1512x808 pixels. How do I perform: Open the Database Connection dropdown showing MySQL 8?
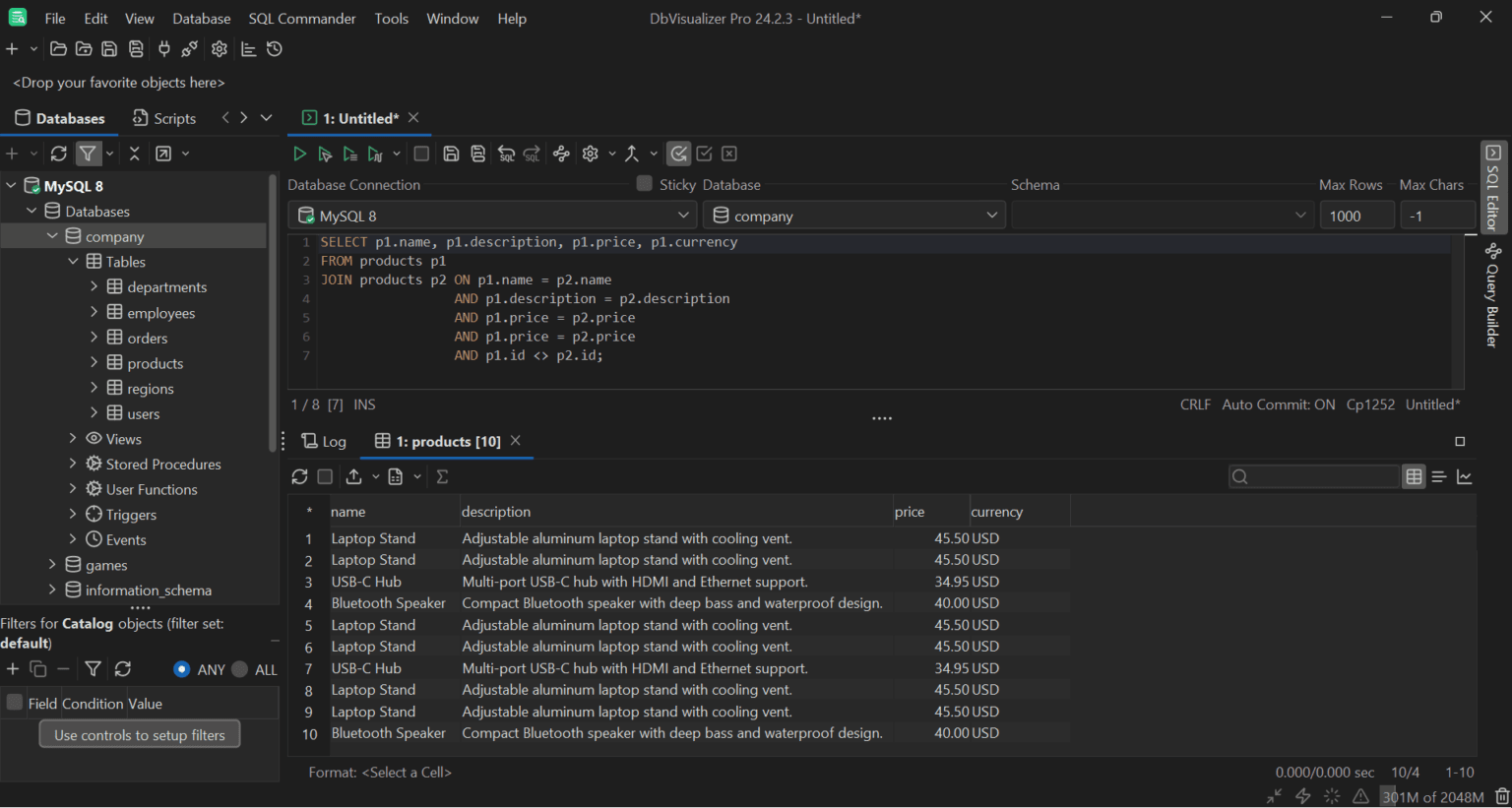tap(683, 215)
